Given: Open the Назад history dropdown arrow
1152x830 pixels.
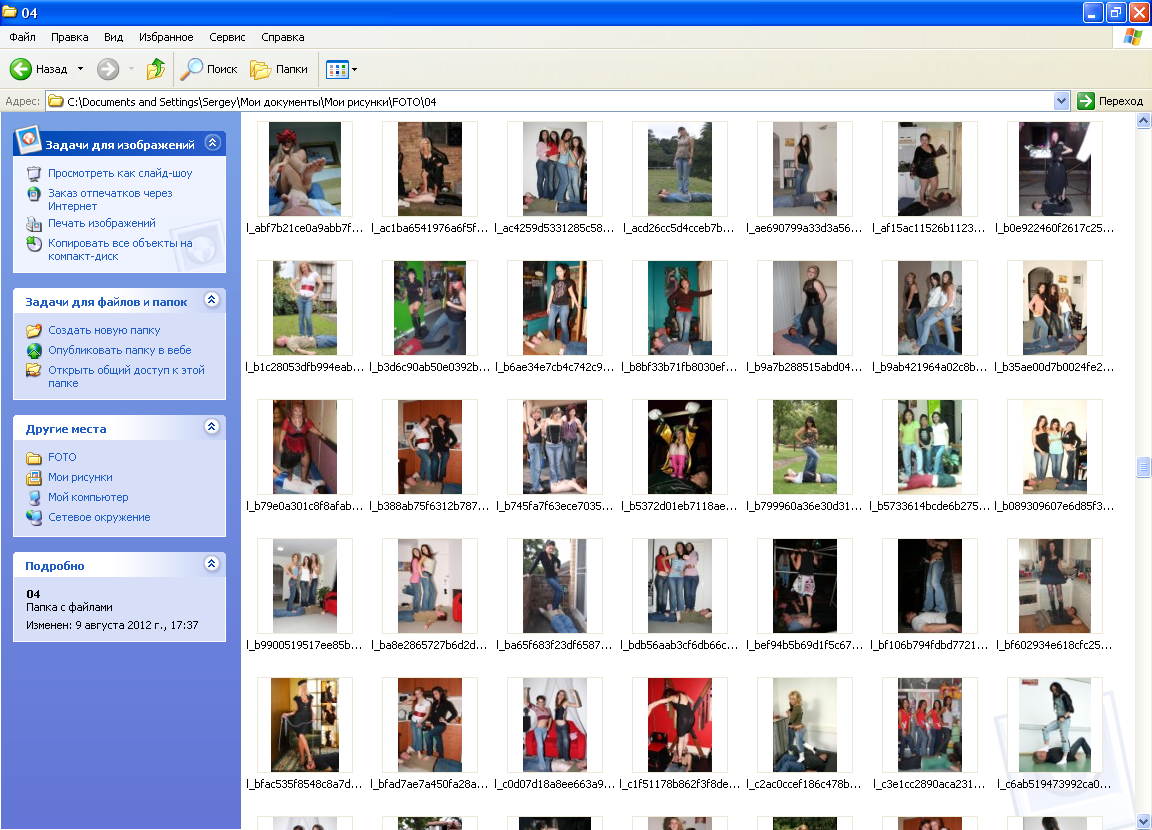Looking at the screenshot, I should click(x=80, y=69).
